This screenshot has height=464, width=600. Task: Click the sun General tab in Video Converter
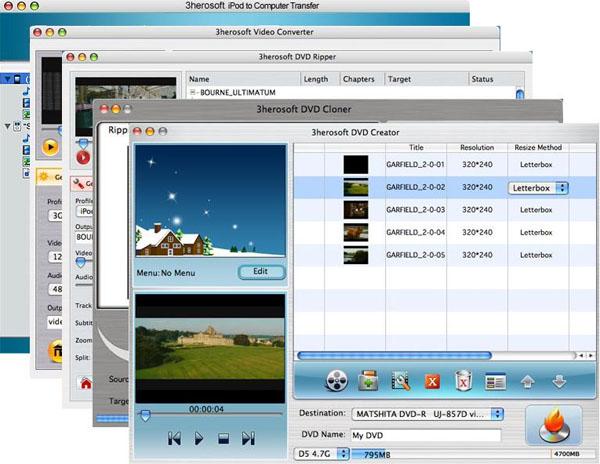tap(49, 177)
